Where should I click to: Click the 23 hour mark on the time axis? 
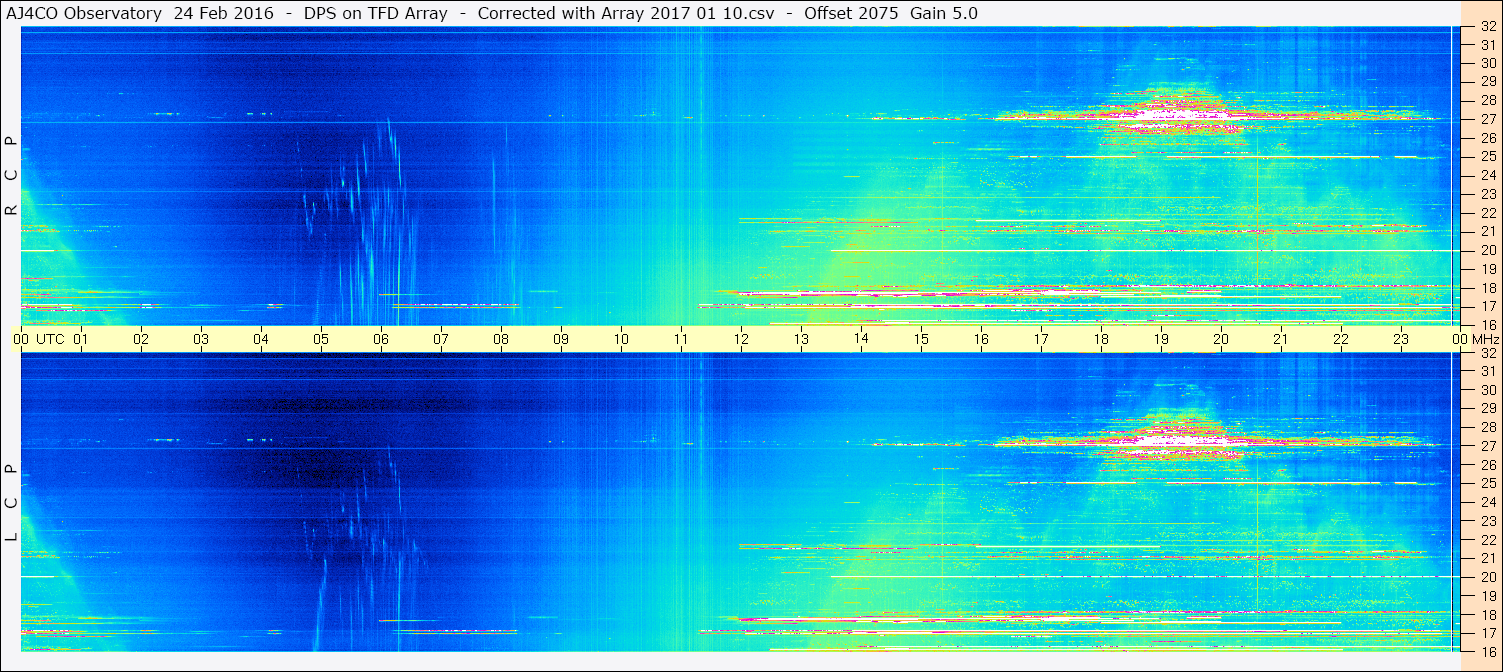[x=1401, y=339]
